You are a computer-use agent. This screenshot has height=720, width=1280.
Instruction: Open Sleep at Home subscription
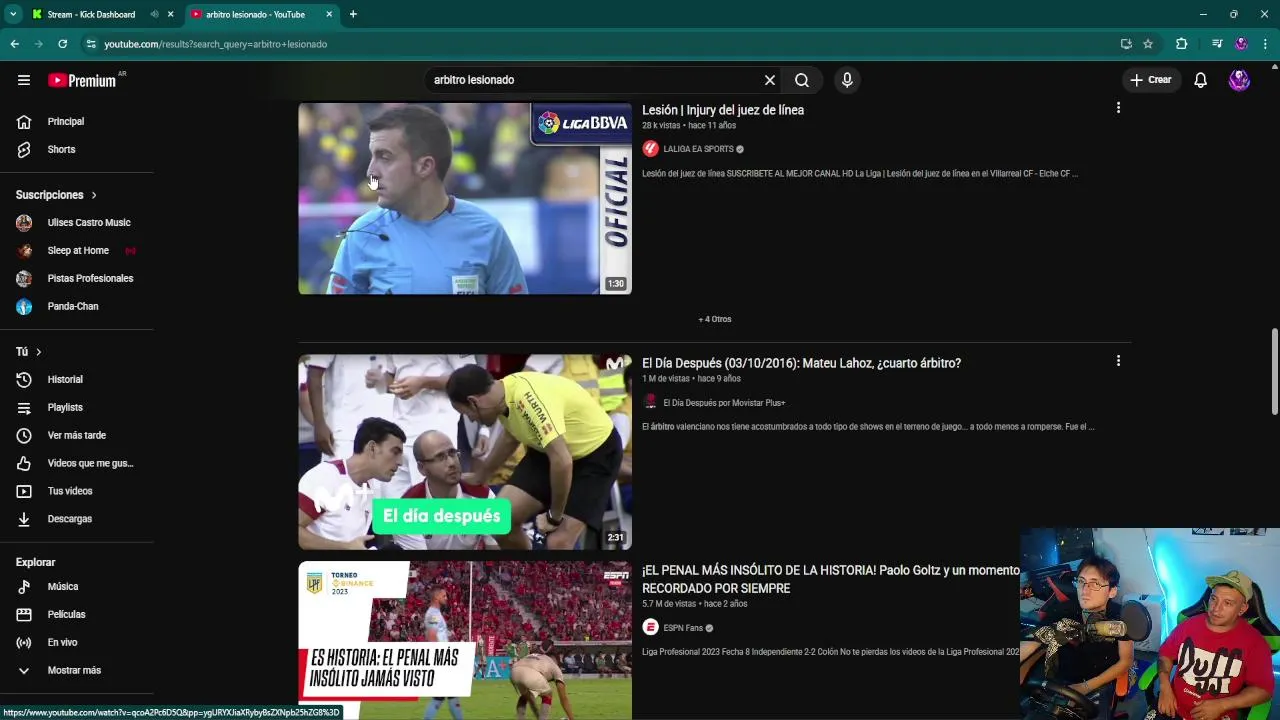(x=77, y=250)
